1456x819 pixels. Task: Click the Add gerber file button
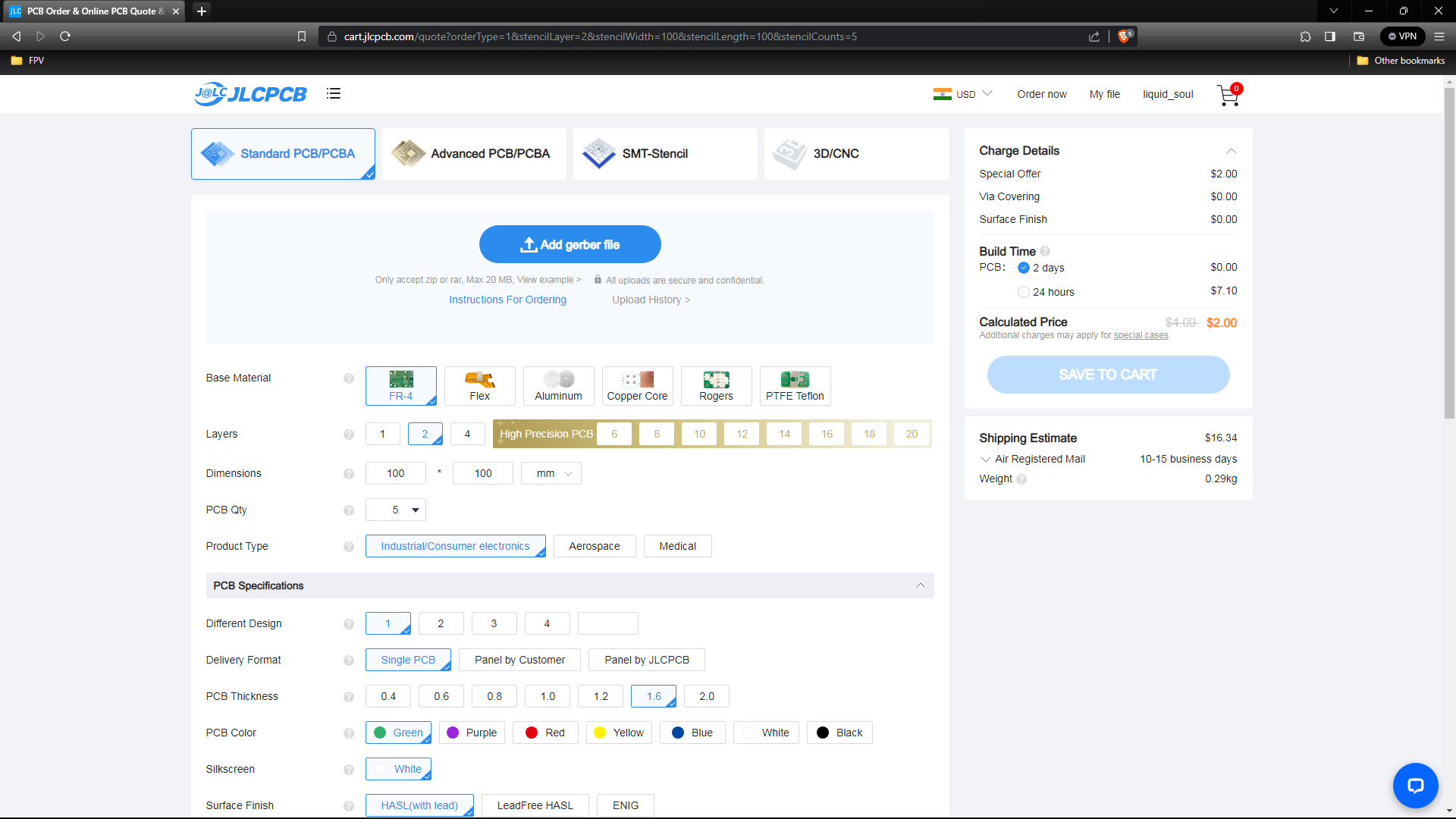click(570, 244)
